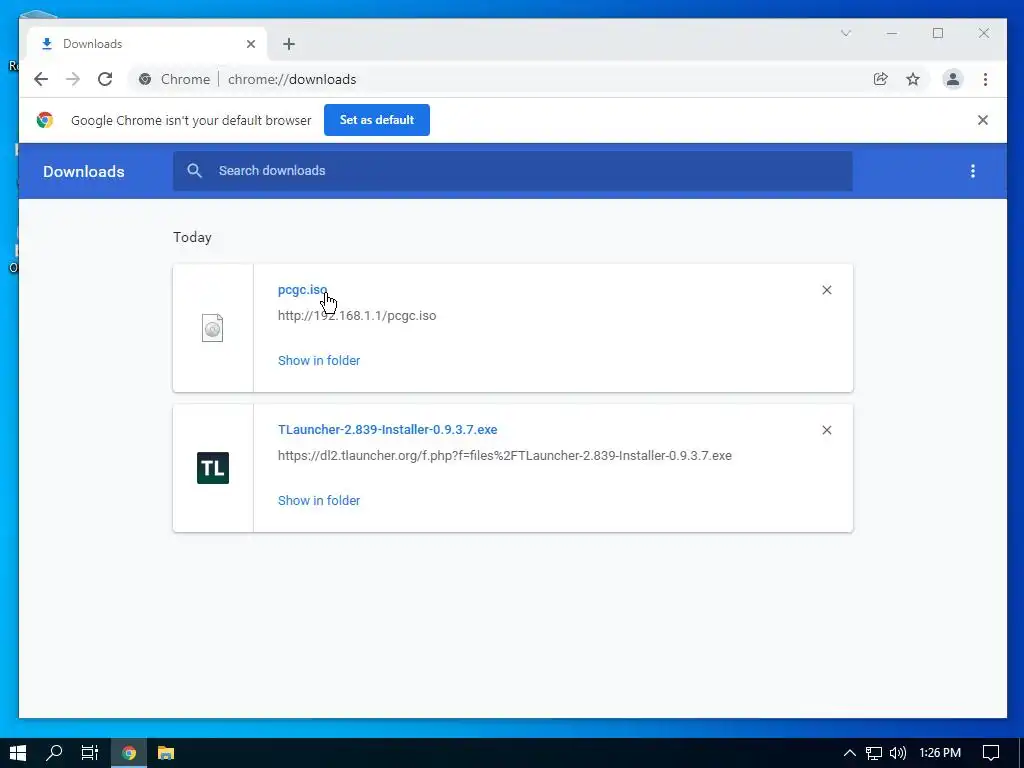Viewport: 1024px width, 768px height.
Task: Dismiss the default browser notification bar
Action: click(982, 120)
